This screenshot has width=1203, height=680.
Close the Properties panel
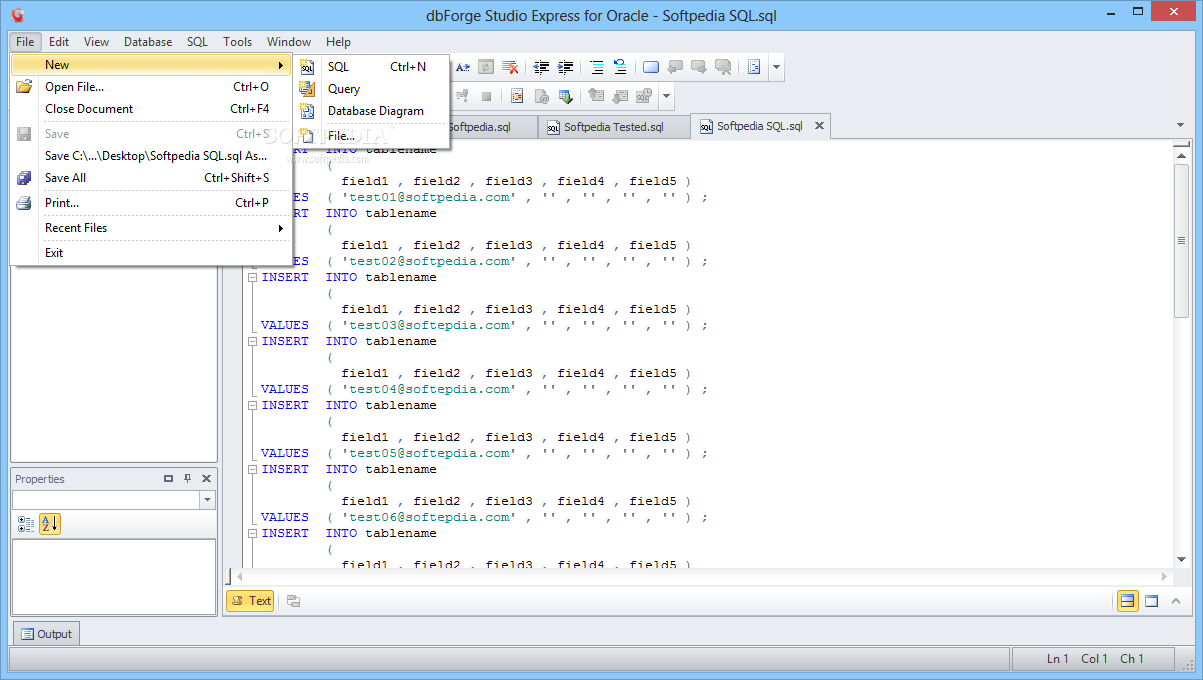[206, 479]
